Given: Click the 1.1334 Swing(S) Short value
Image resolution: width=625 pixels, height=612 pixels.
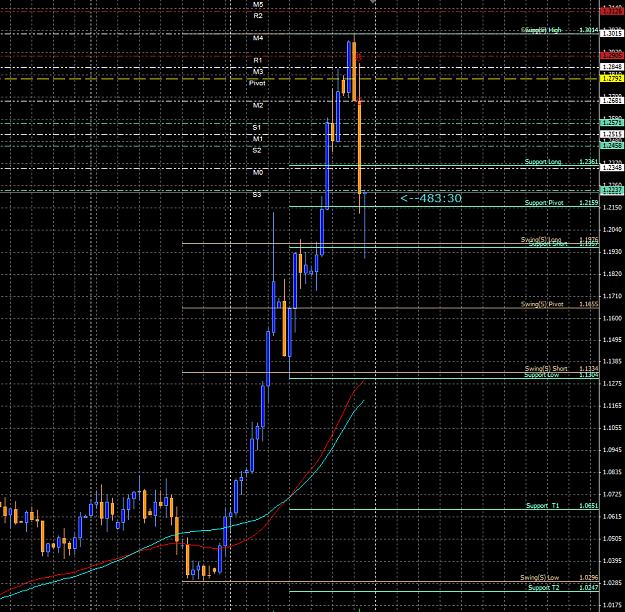Looking at the screenshot, I should pos(589,368).
